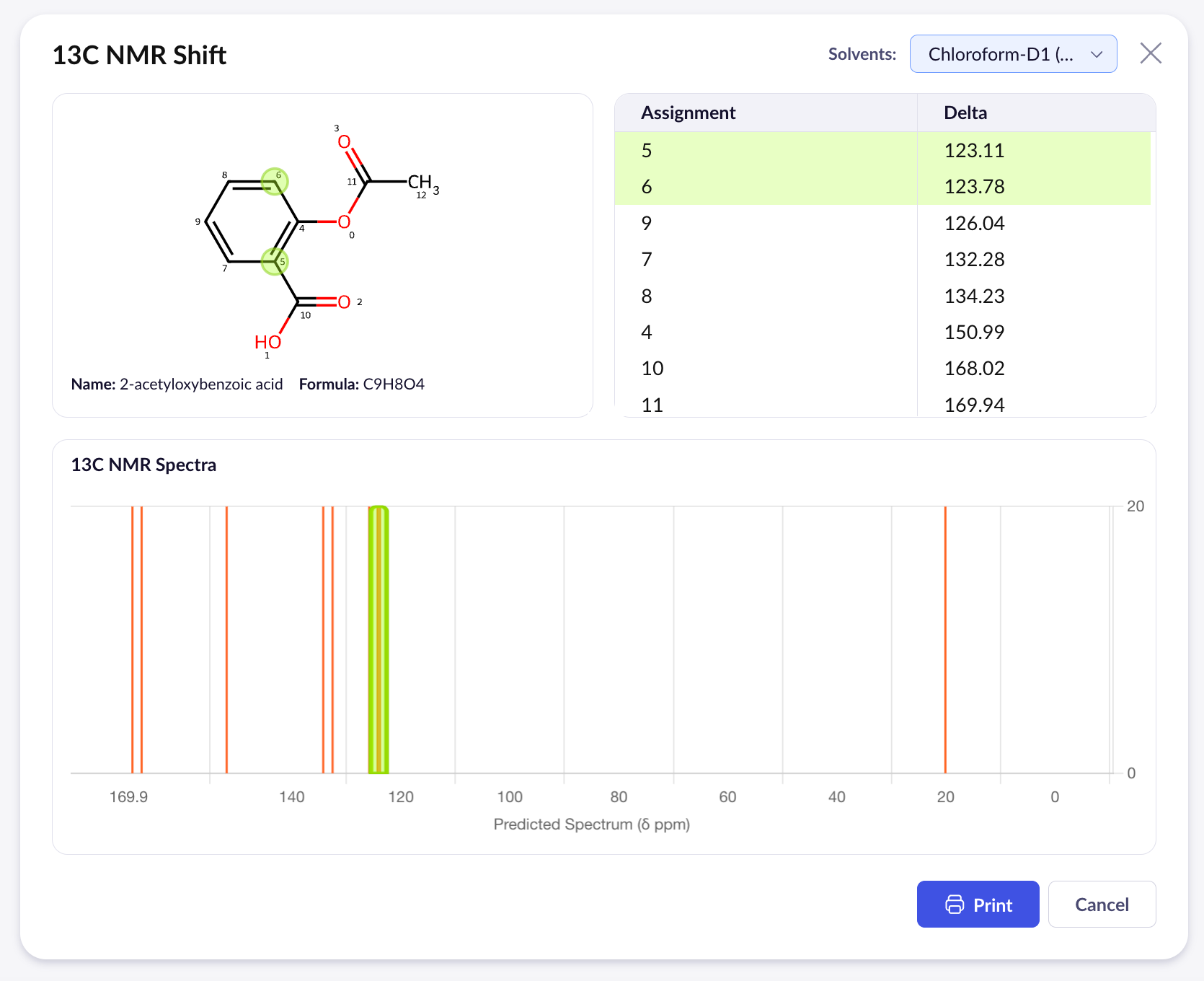Select the CH3 group in the molecule
1204x981 pixels.
pos(421,182)
